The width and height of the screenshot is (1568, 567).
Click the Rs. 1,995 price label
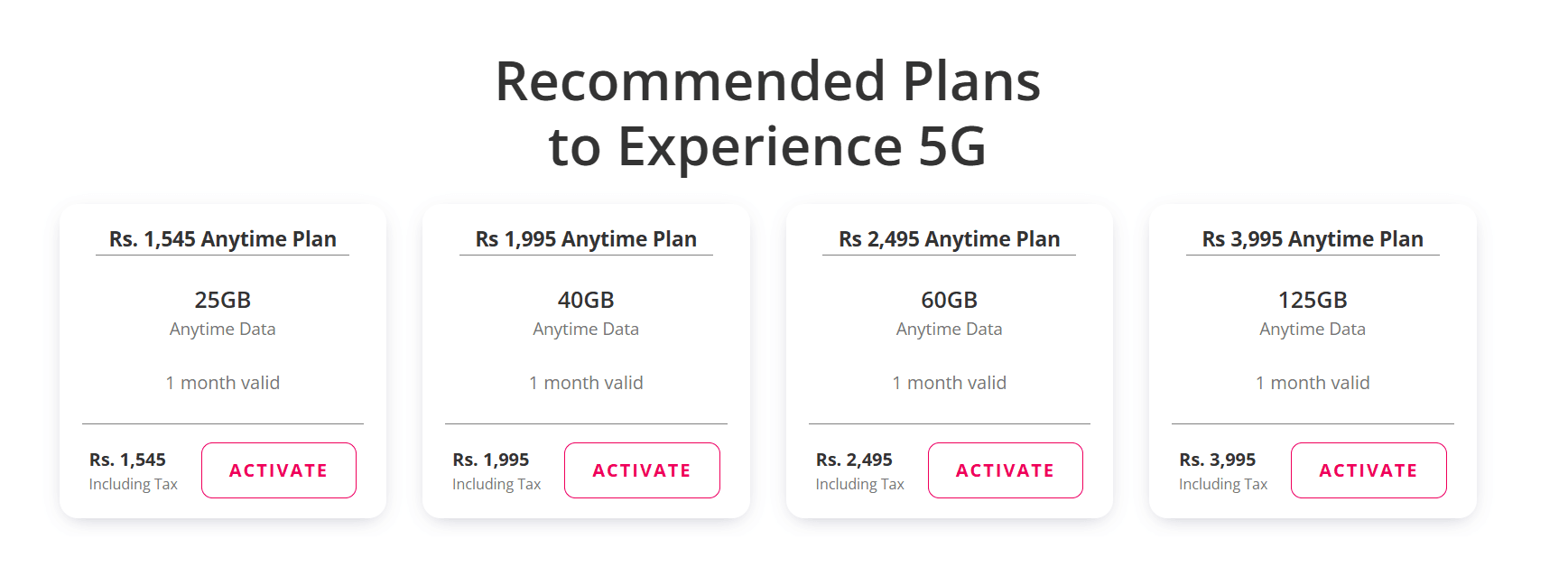pyautogui.click(x=491, y=460)
